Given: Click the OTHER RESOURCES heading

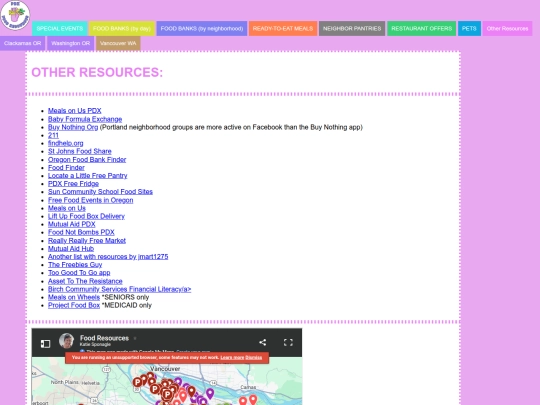Looking at the screenshot, I should [x=97, y=72].
